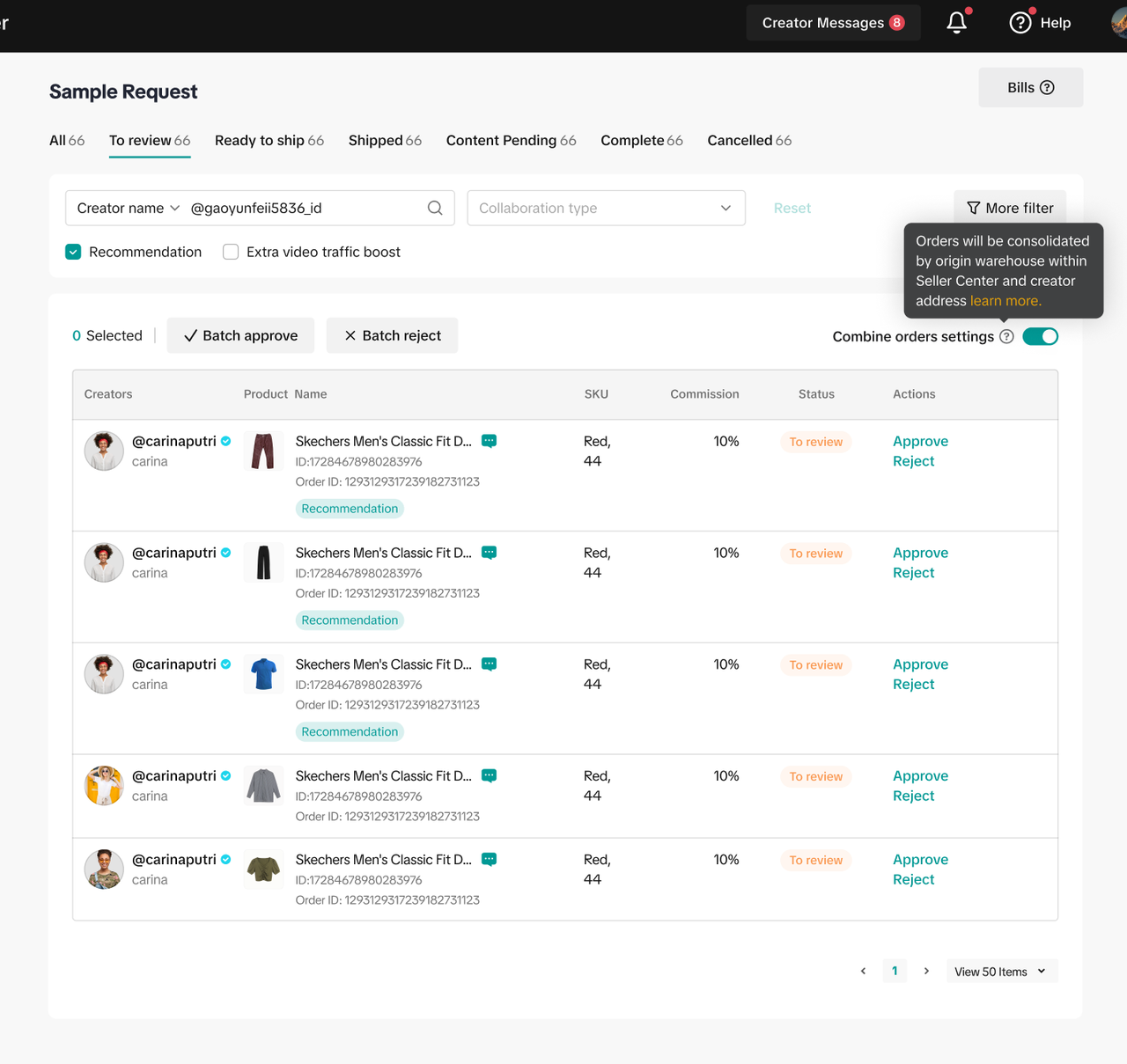Turn off the Combine orders settings toggle
The width and height of the screenshot is (1127, 1064).
point(1040,337)
